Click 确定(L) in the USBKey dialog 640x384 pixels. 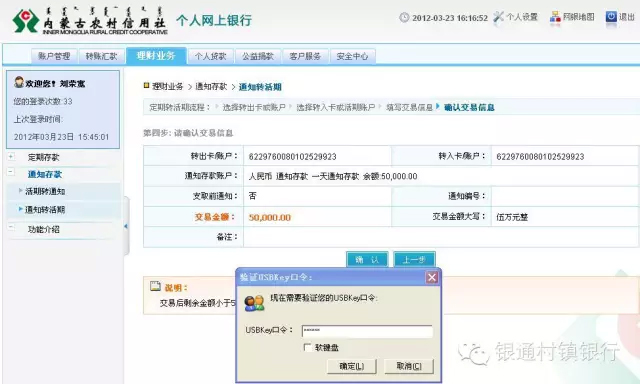352,366
